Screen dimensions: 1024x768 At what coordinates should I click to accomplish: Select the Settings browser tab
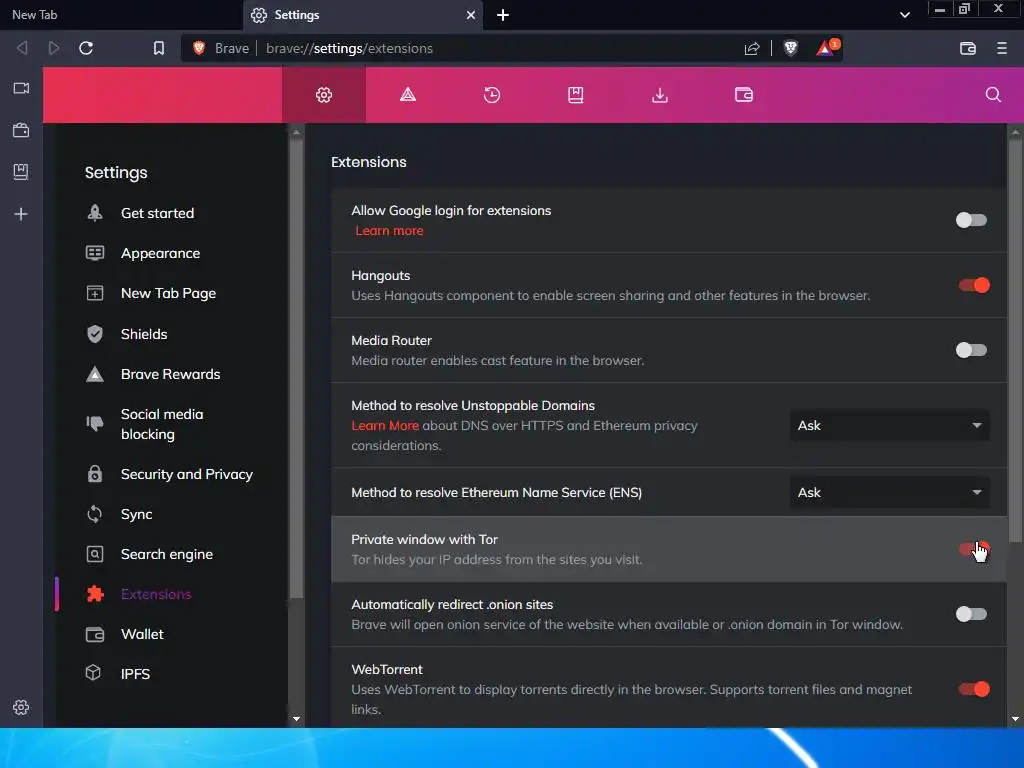[x=362, y=15]
